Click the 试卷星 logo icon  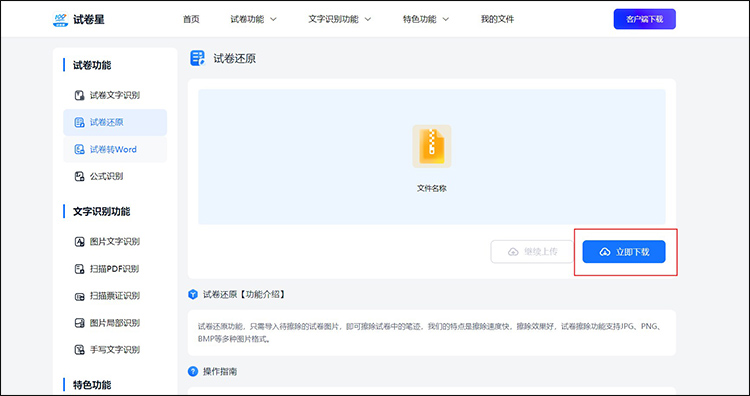coord(60,20)
